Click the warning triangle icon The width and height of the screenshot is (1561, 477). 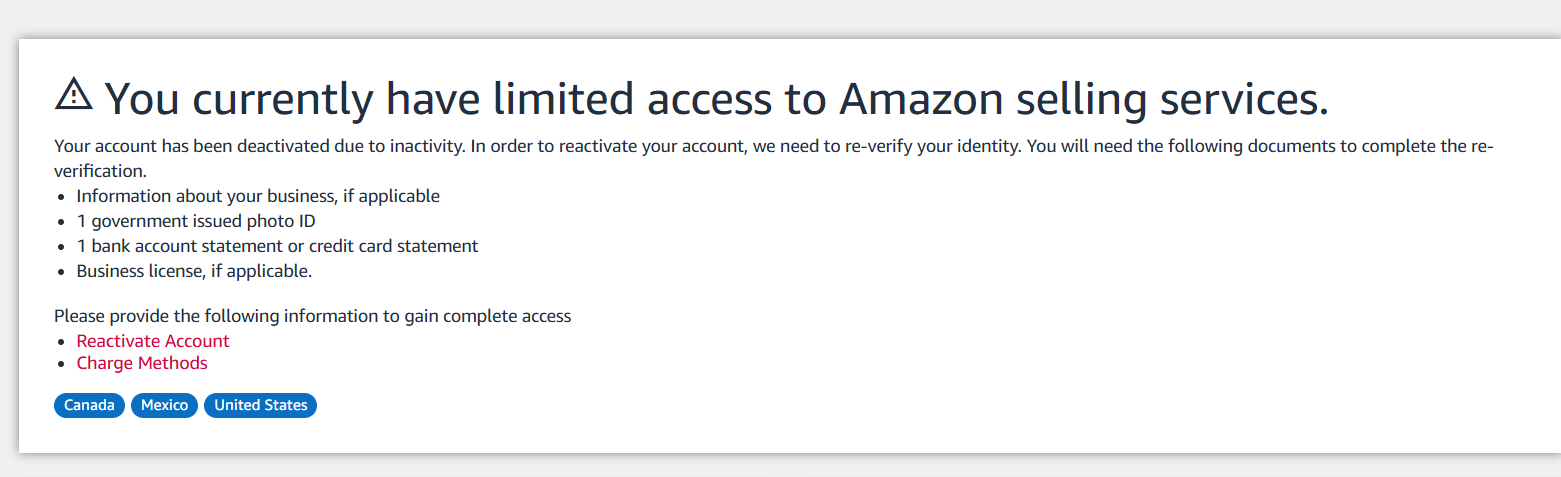[x=73, y=94]
